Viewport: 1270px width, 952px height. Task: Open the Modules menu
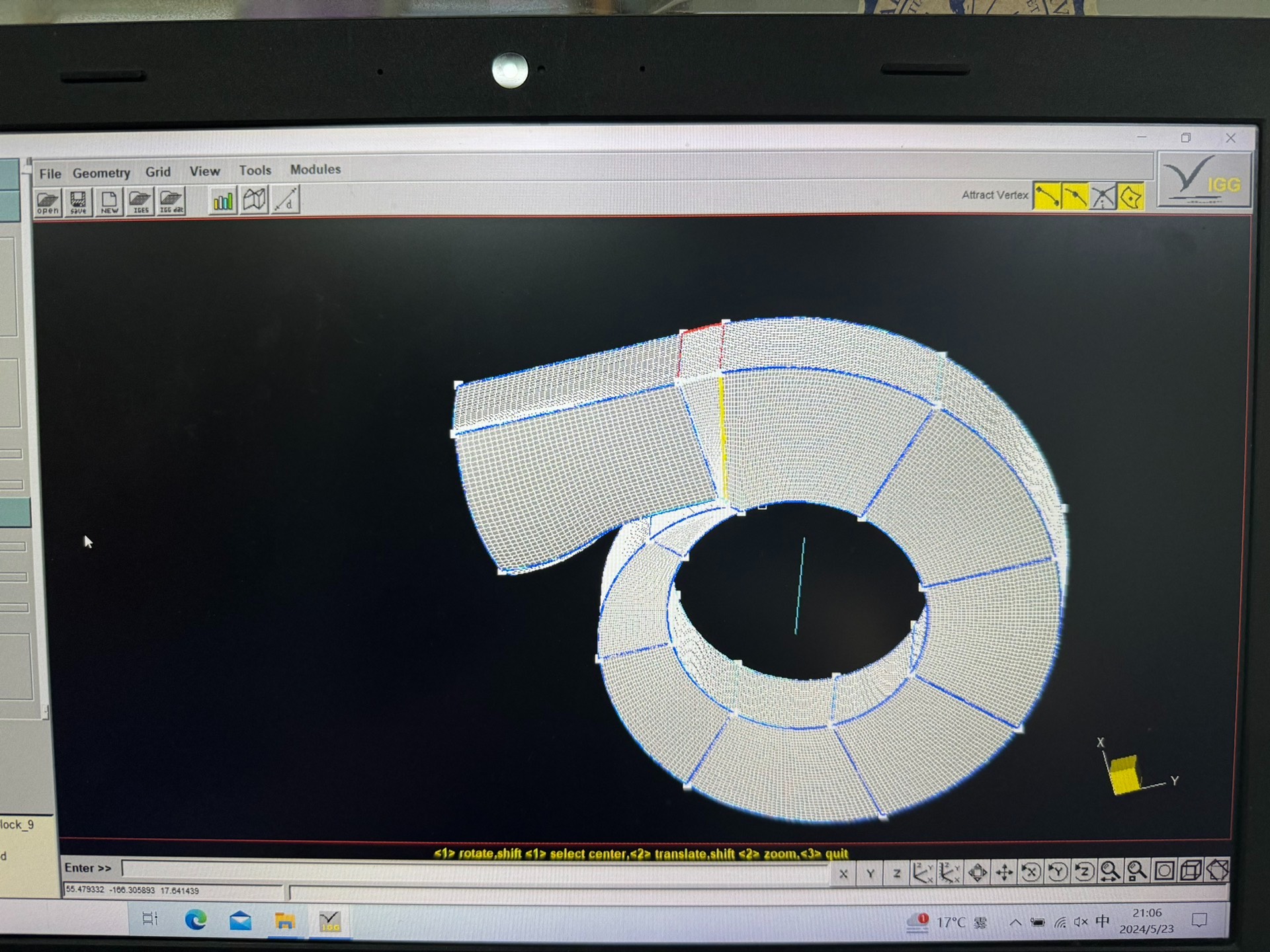[316, 169]
